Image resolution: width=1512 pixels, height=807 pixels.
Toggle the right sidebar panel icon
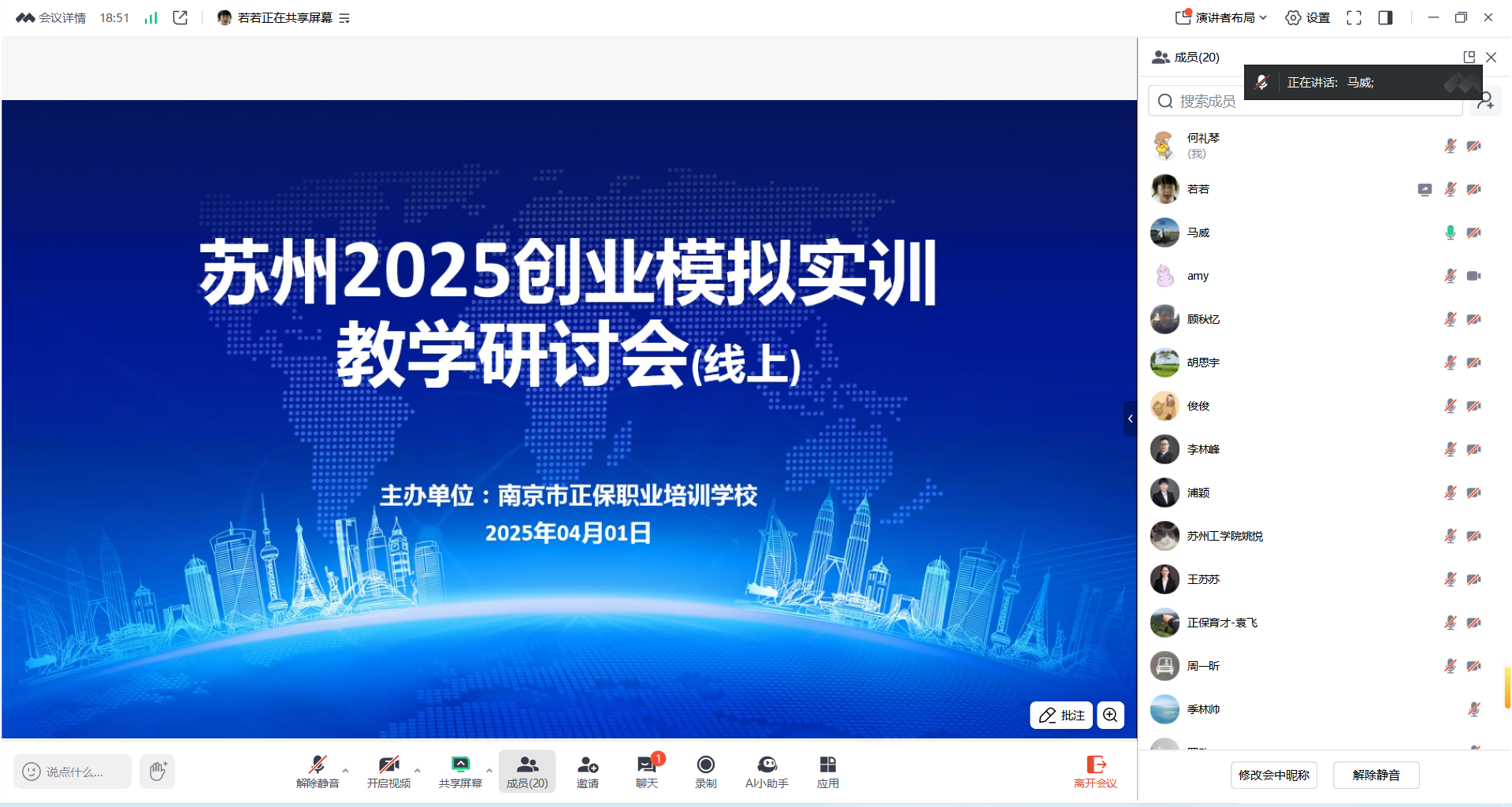pyautogui.click(x=1385, y=17)
